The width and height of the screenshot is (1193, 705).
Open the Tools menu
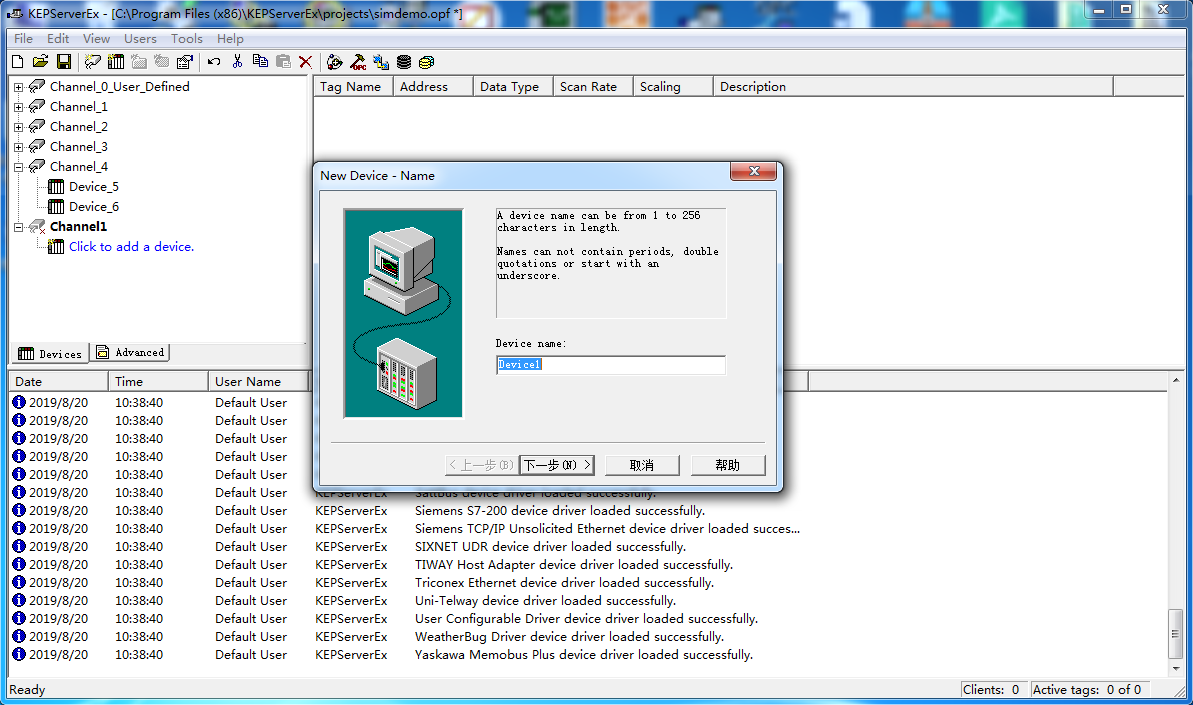pos(186,39)
